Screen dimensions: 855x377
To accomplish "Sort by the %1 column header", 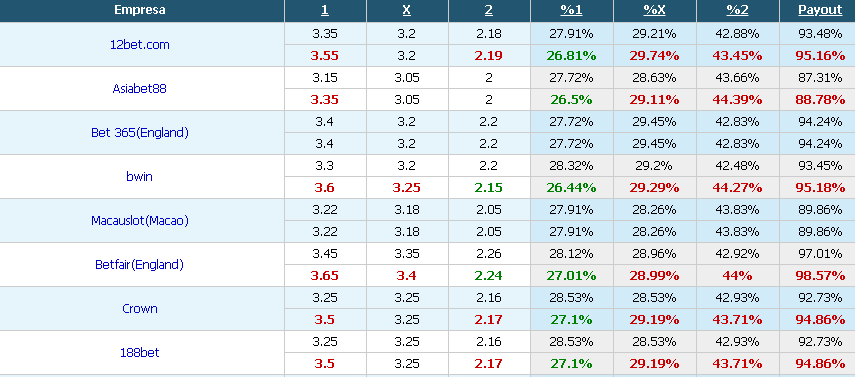I will [x=571, y=10].
